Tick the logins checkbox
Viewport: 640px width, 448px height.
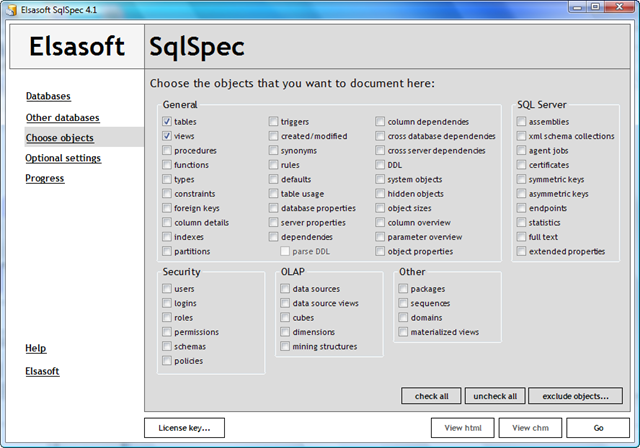point(167,303)
